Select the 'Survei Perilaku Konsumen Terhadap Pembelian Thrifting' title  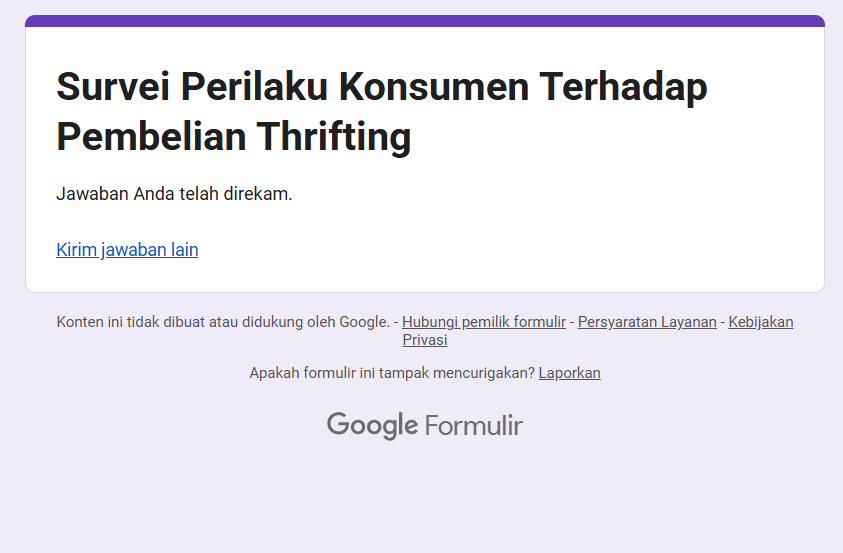coord(382,111)
